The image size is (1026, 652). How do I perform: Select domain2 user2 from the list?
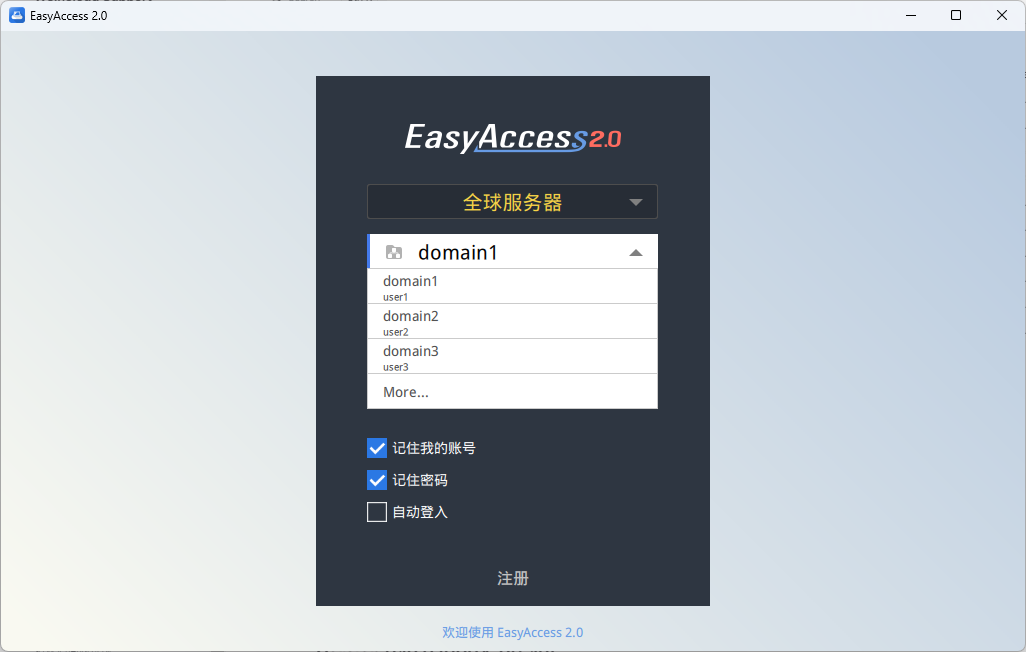512,321
